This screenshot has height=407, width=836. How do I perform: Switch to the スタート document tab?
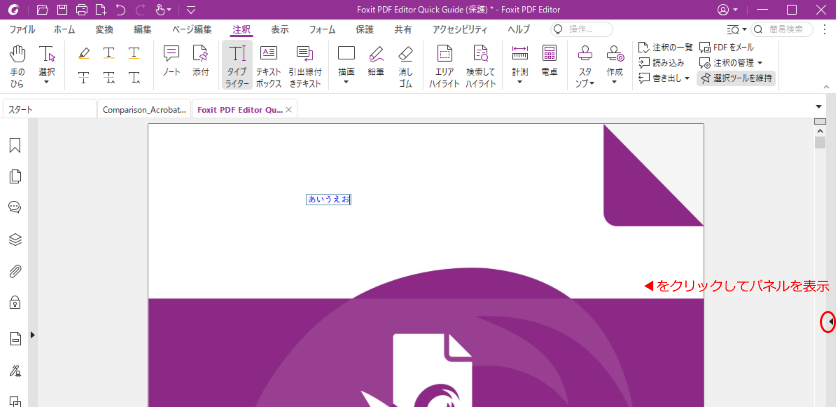pos(50,109)
